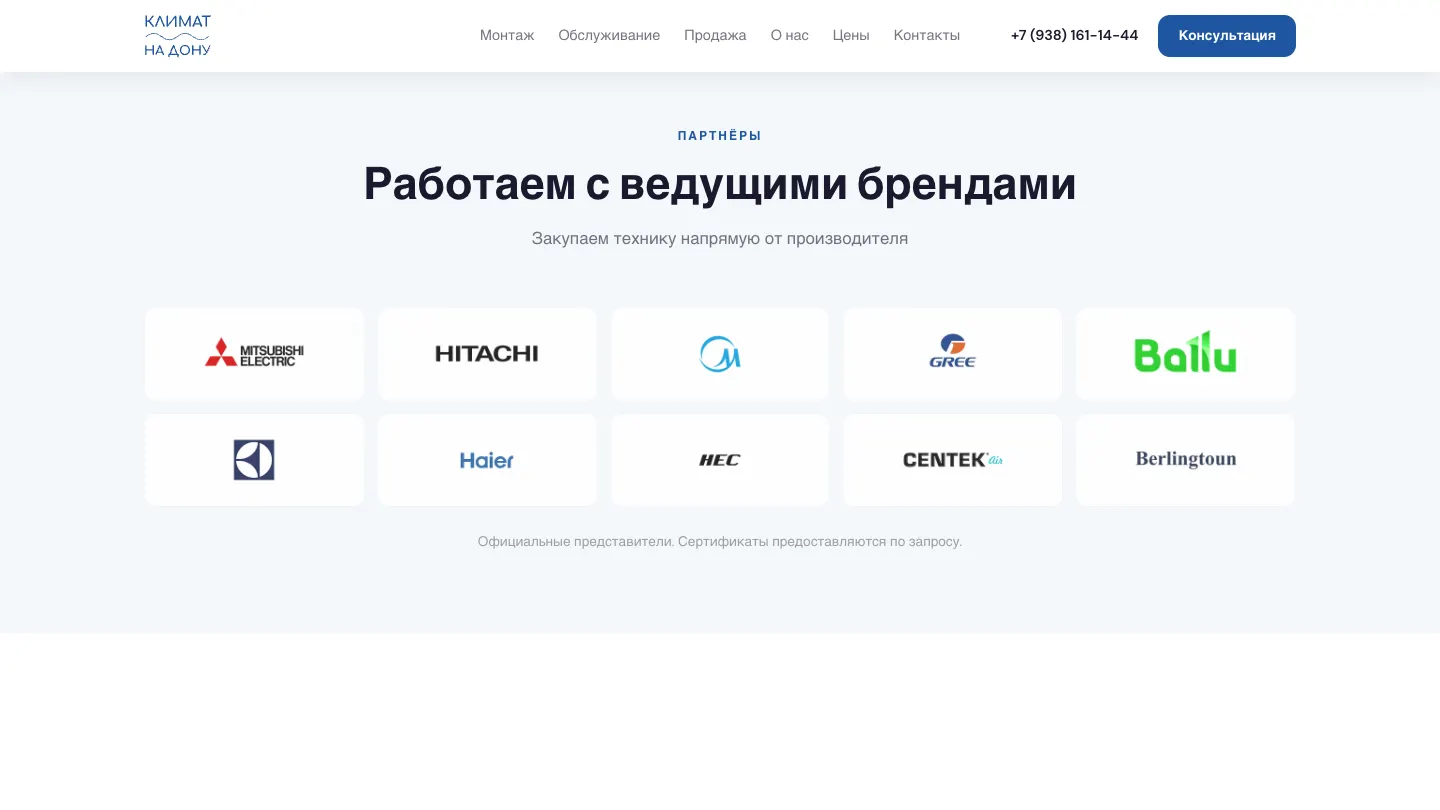Select the HEC logo card
1440x810 pixels.
[x=720, y=460]
